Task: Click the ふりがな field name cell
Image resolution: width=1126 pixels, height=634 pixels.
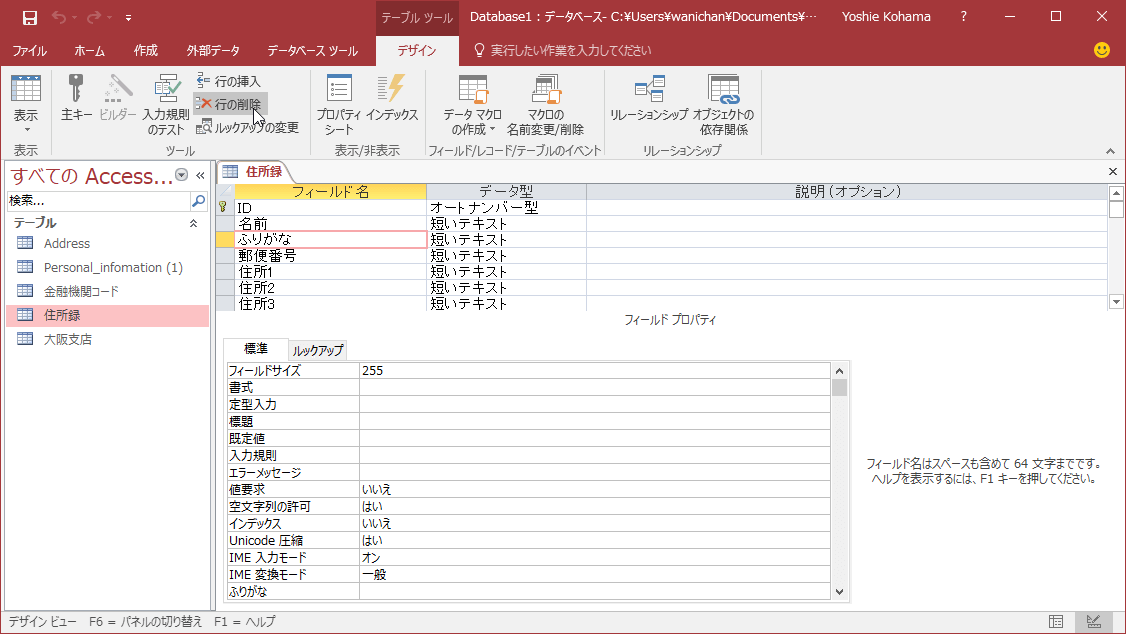Action: tap(330, 239)
